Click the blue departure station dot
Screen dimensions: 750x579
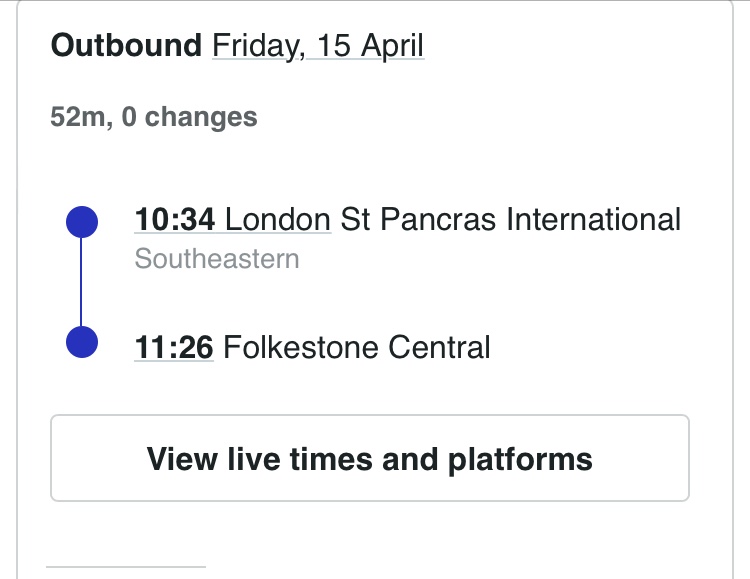[x=81, y=221]
